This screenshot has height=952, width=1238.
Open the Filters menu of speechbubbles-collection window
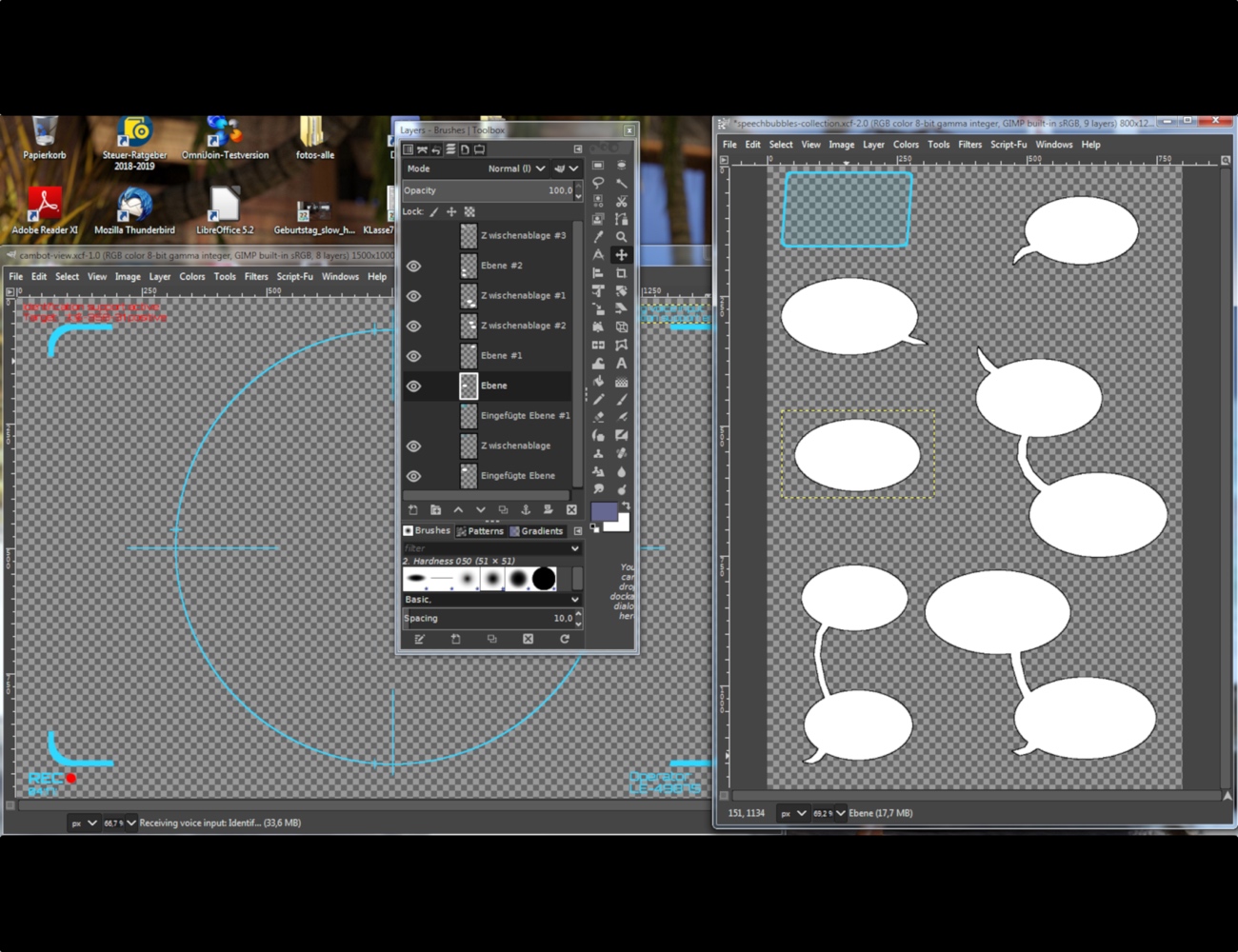(x=969, y=145)
